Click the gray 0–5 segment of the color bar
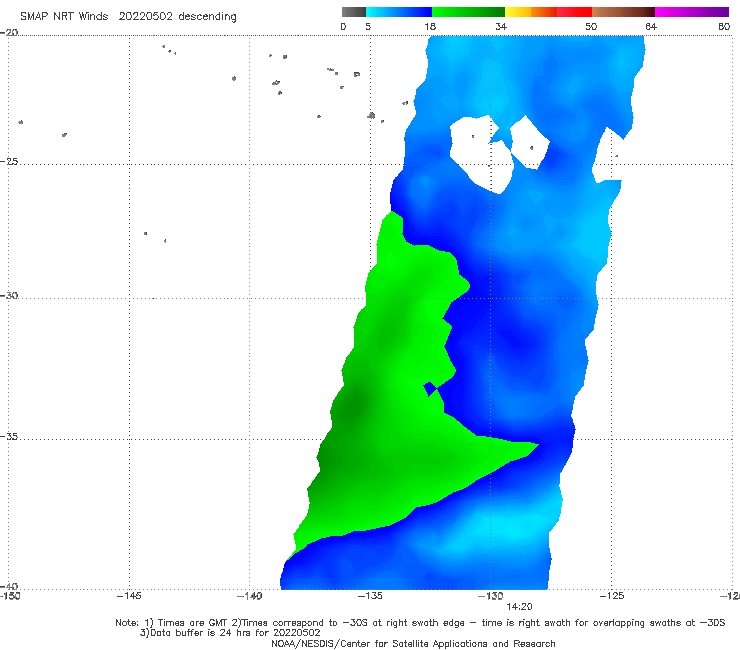740x650 pixels. [x=353, y=12]
